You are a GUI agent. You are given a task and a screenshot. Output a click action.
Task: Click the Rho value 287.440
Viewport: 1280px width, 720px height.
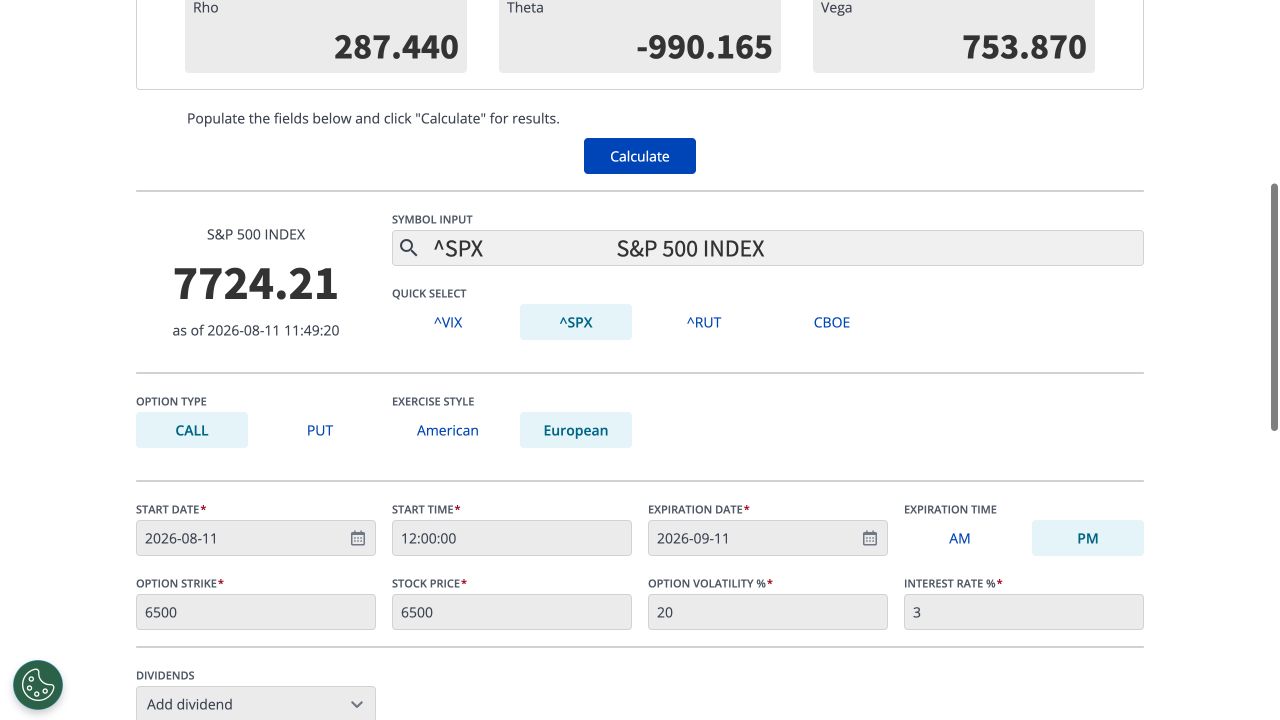[396, 47]
